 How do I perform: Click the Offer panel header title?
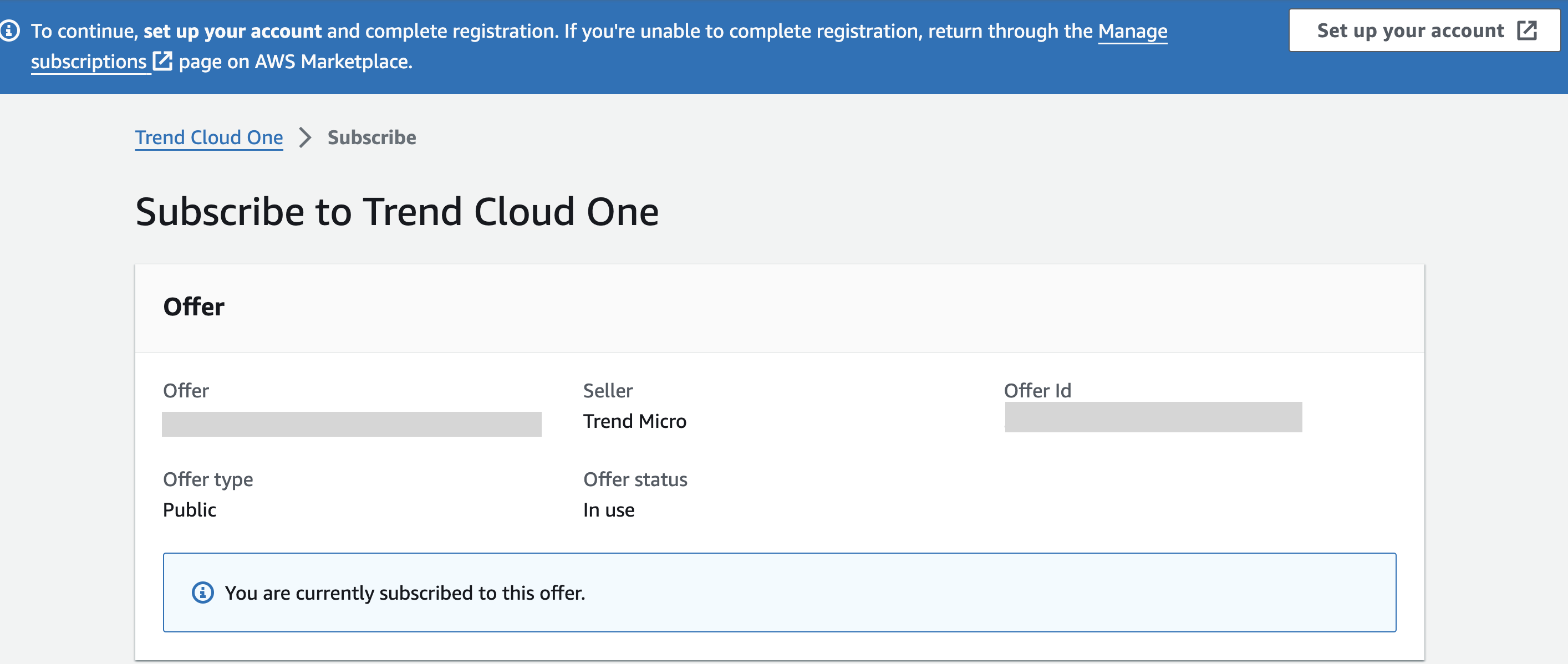click(194, 307)
